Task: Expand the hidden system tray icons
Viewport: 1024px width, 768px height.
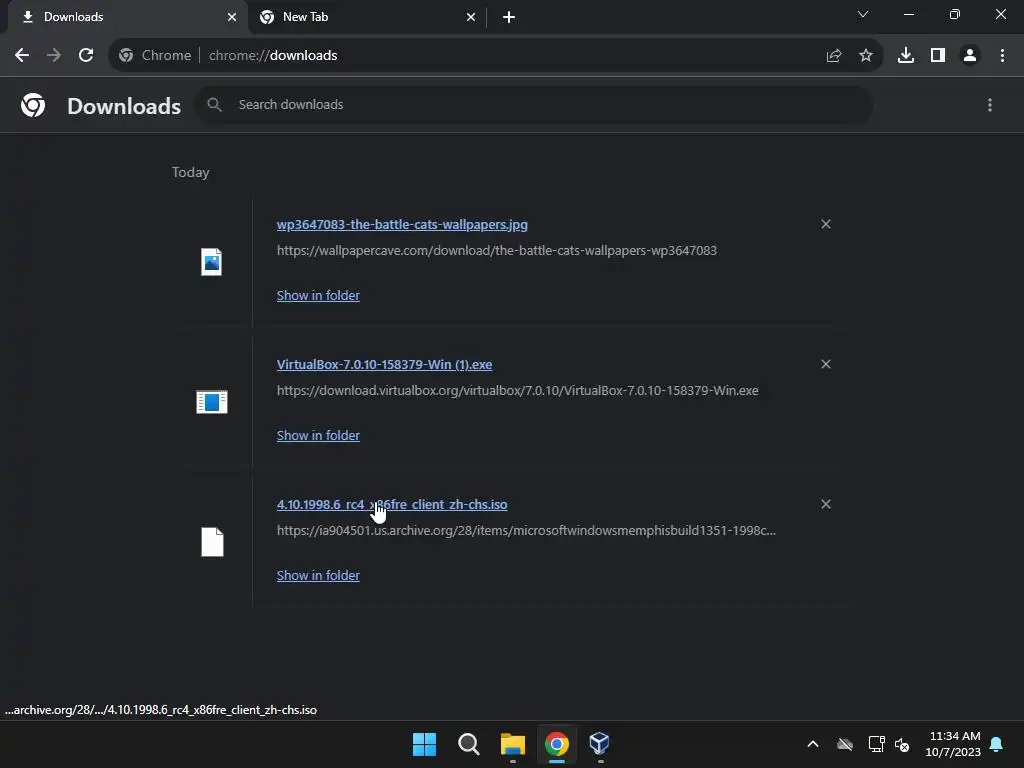Action: [x=813, y=744]
